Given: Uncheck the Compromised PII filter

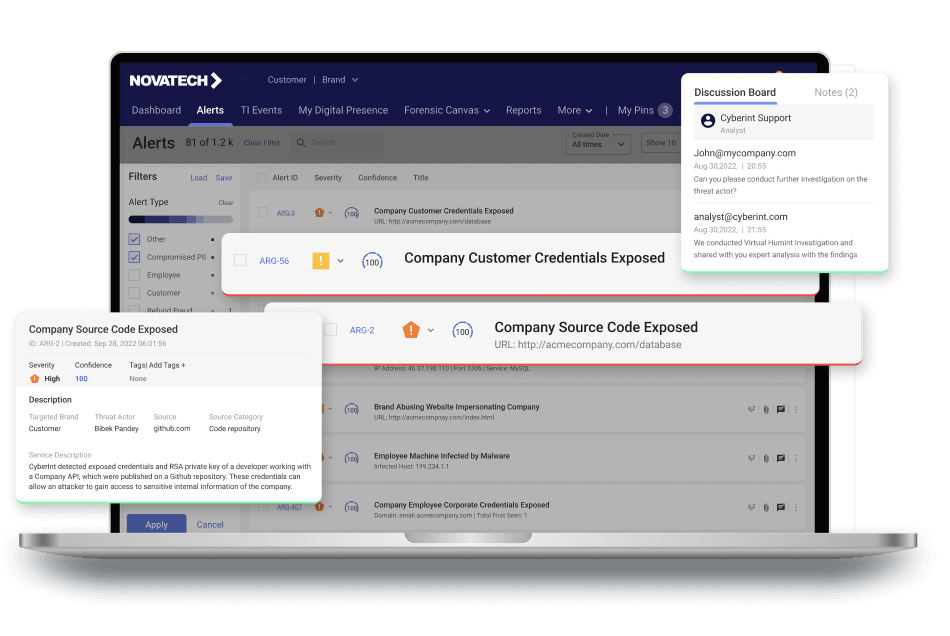Looking at the screenshot, I should pyautogui.click(x=134, y=258).
